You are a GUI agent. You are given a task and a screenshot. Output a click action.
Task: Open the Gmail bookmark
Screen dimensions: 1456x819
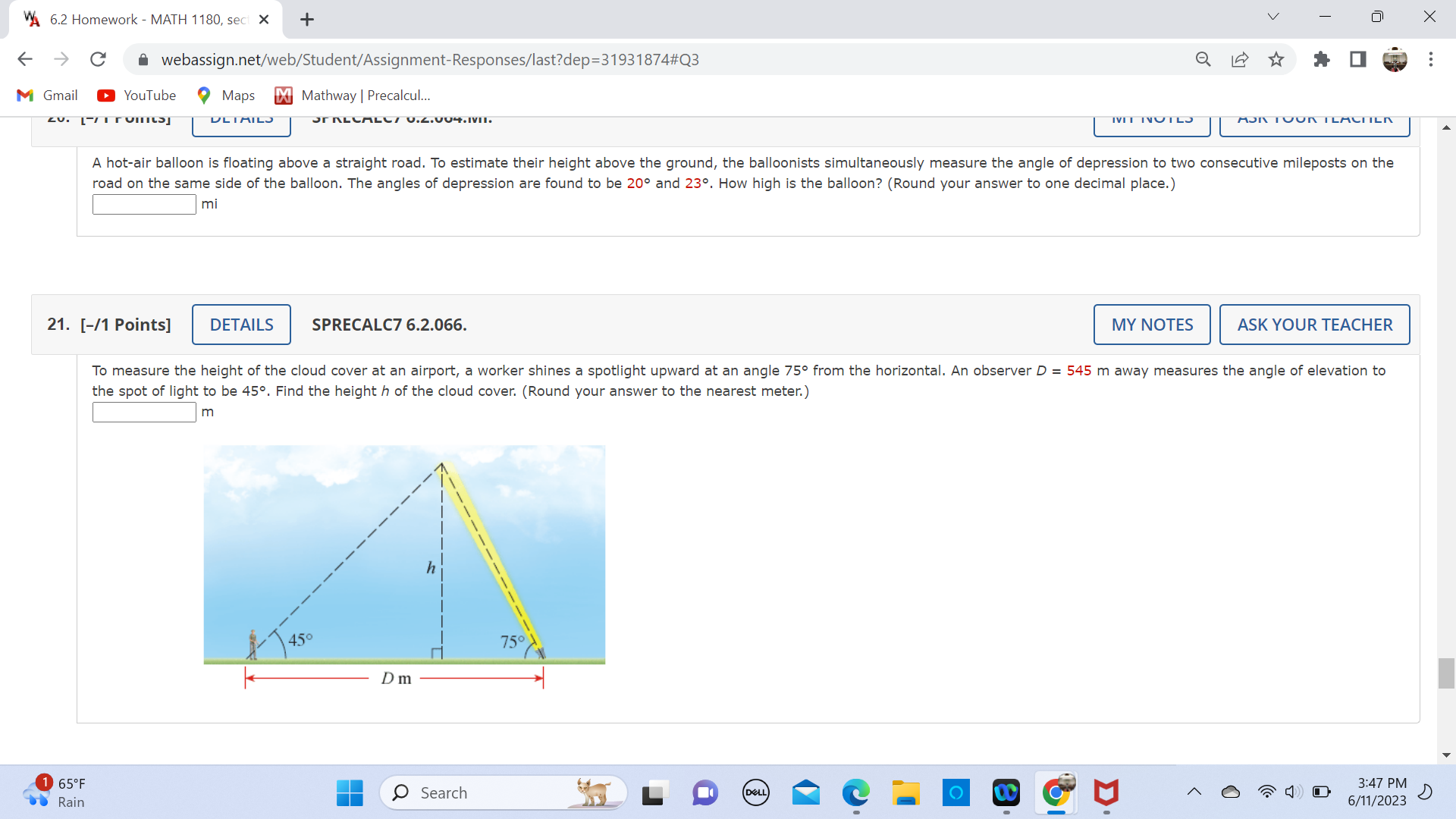click(x=46, y=95)
